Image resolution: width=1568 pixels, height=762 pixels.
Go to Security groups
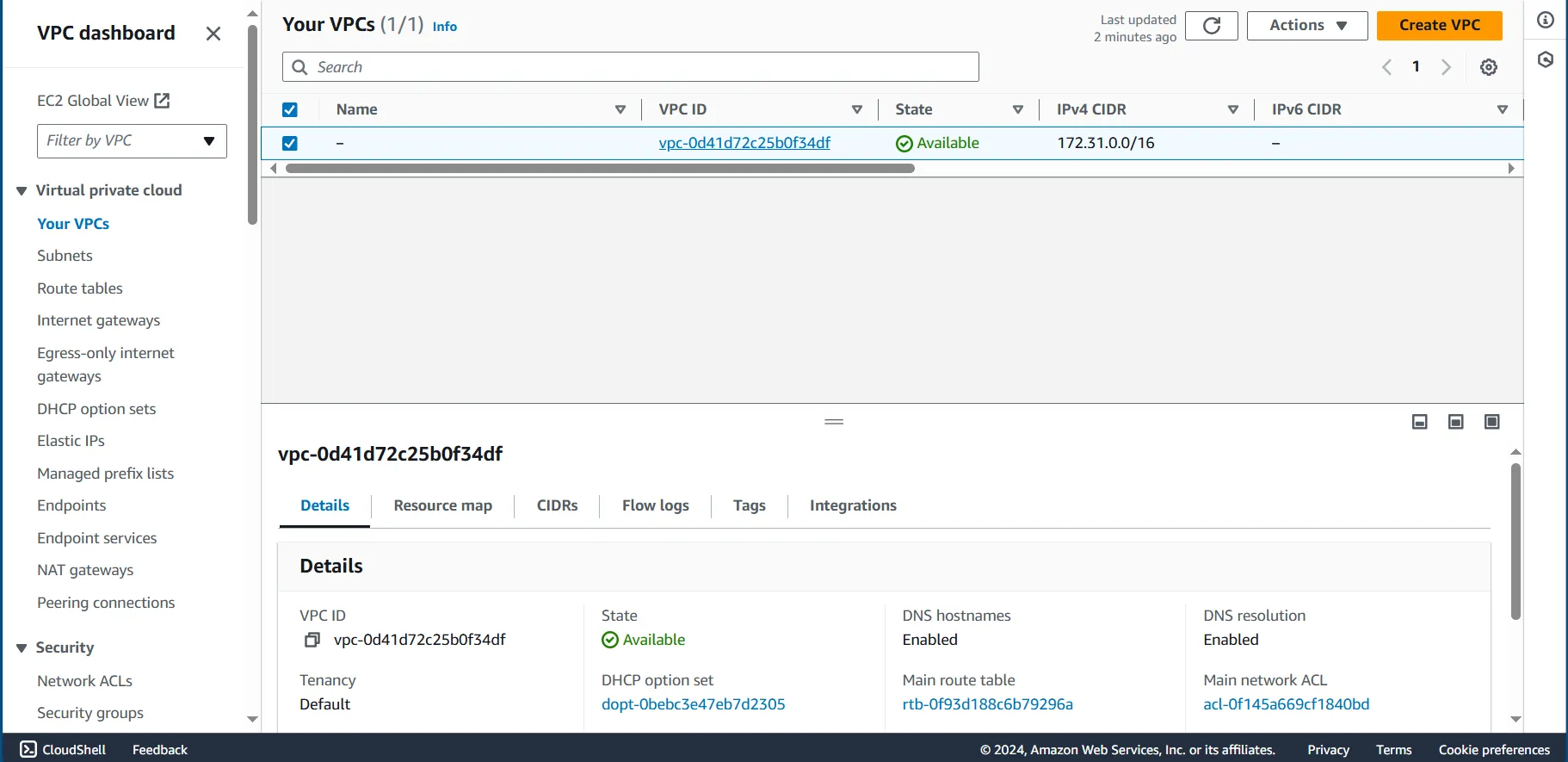[x=90, y=713]
